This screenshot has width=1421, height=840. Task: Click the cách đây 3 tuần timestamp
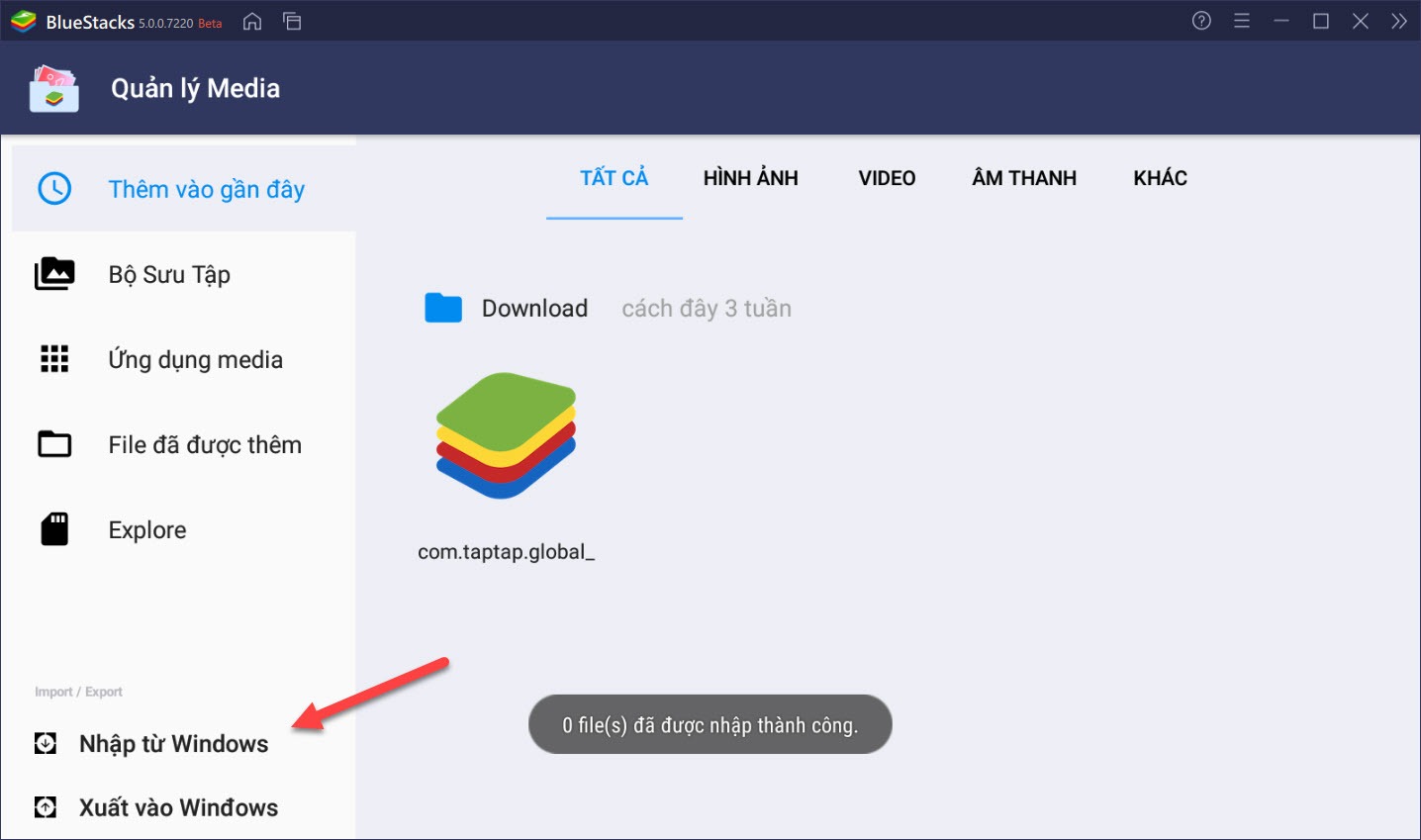707,309
